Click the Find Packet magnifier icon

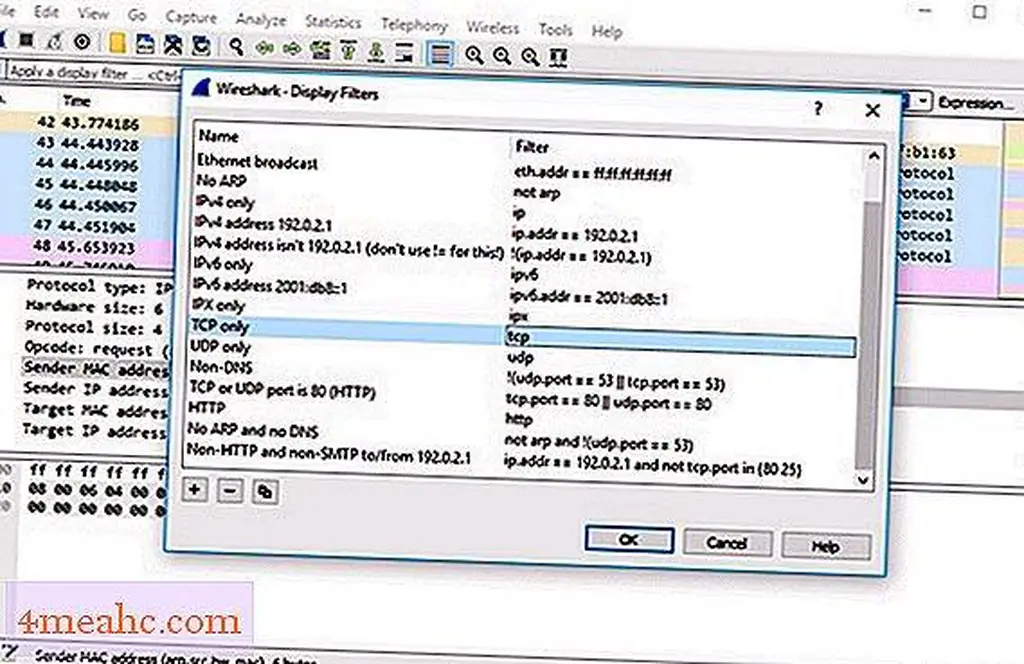click(236, 46)
